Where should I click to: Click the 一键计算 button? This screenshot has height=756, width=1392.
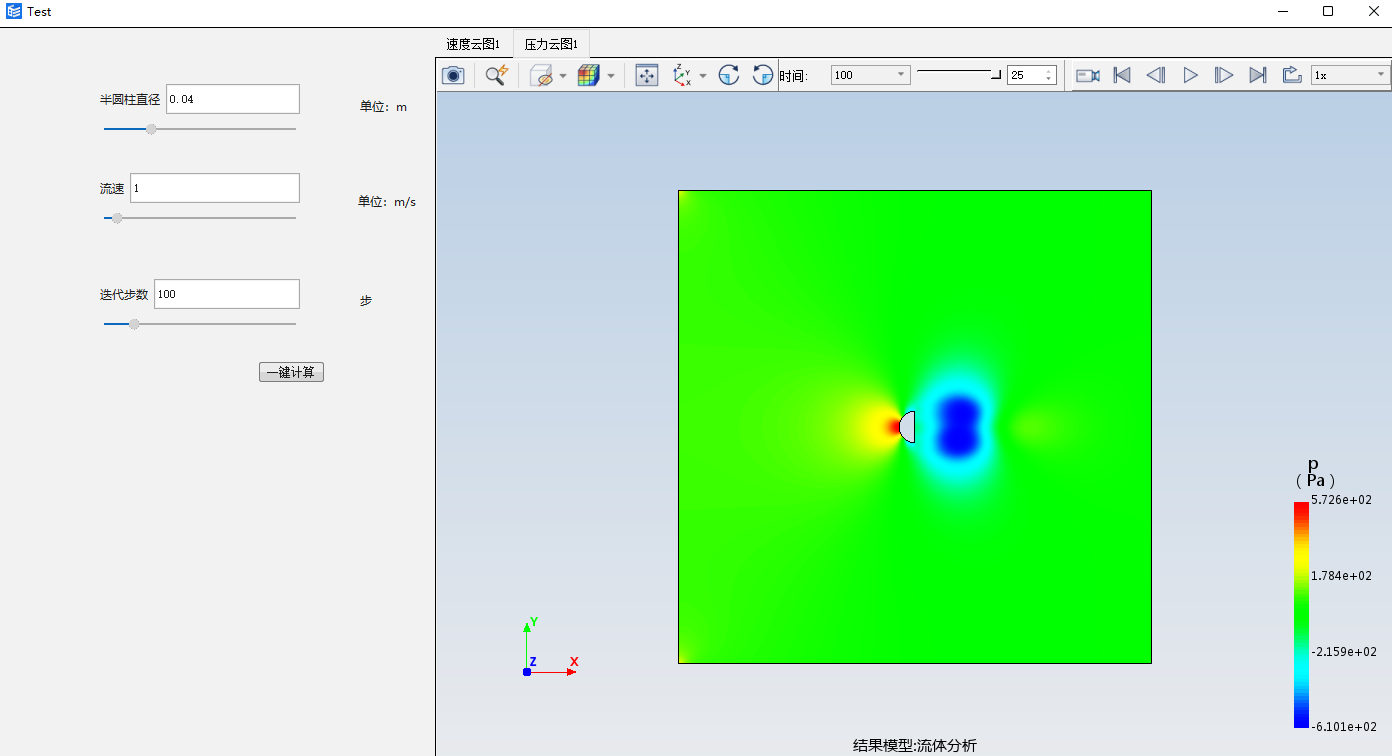(x=291, y=372)
